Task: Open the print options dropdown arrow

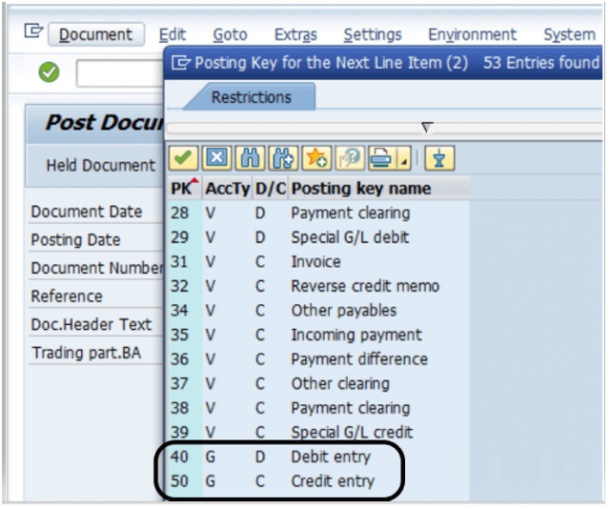Action: [x=402, y=159]
